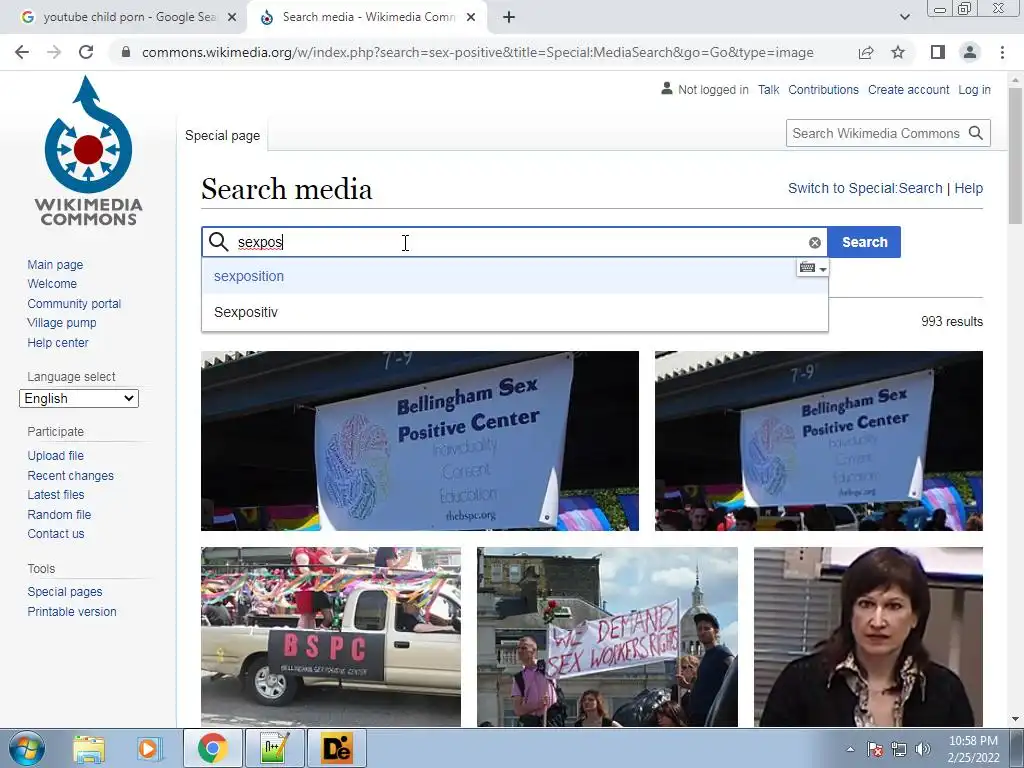Viewport: 1024px width, 768px height.
Task: Open the De taskbar application
Action: [x=336, y=748]
